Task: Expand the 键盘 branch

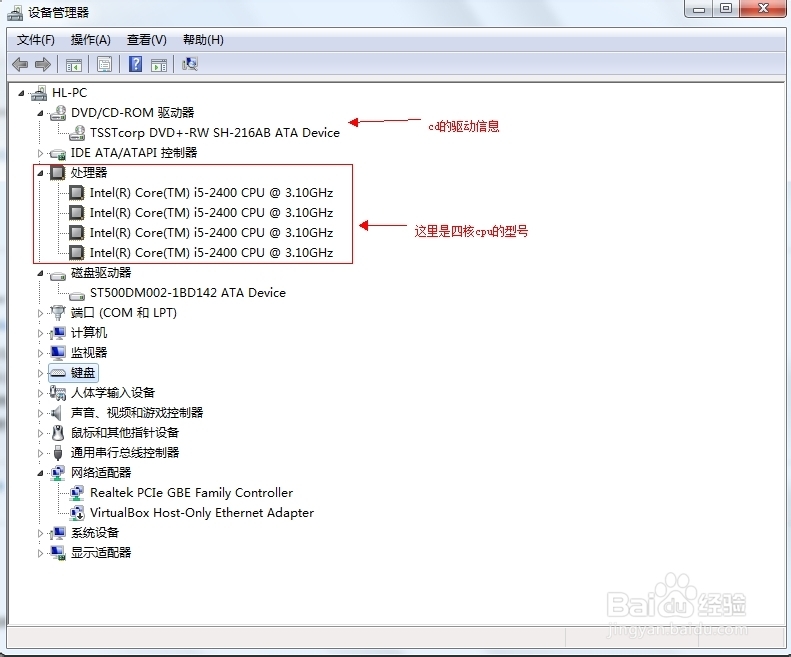Action: (x=40, y=373)
